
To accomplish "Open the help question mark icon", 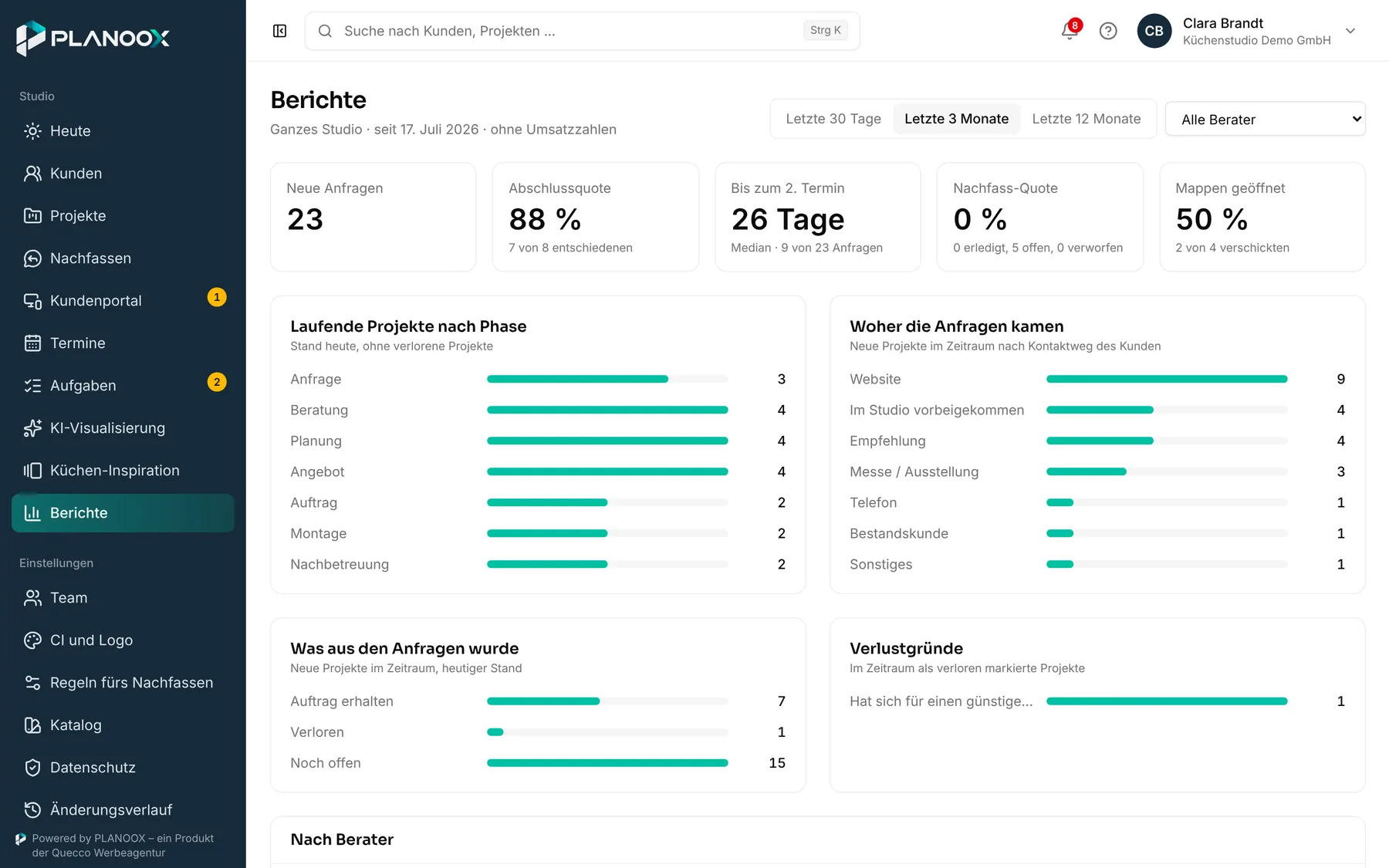I will pos(1108,31).
